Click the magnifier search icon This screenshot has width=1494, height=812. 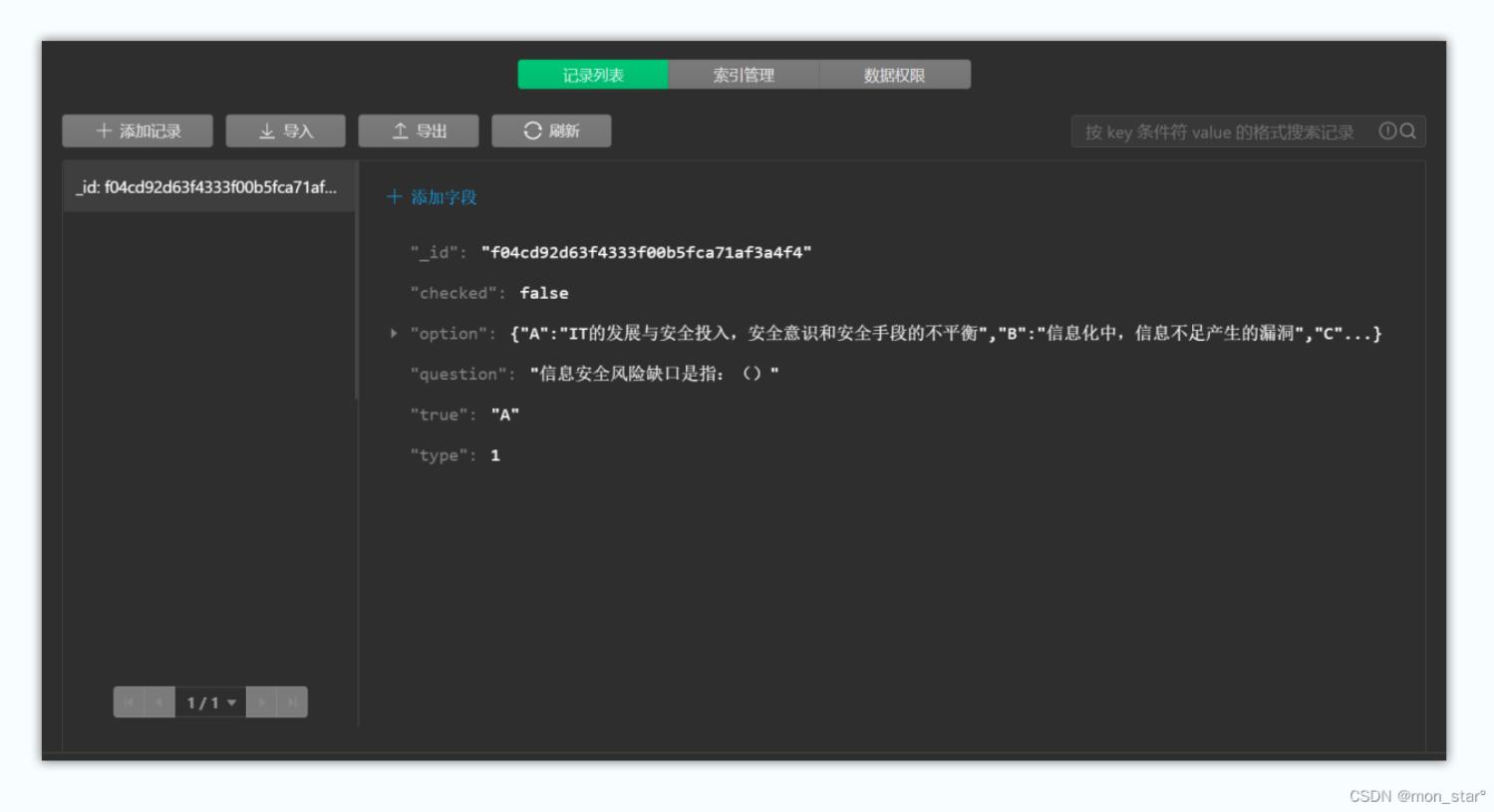[x=1408, y=131]
